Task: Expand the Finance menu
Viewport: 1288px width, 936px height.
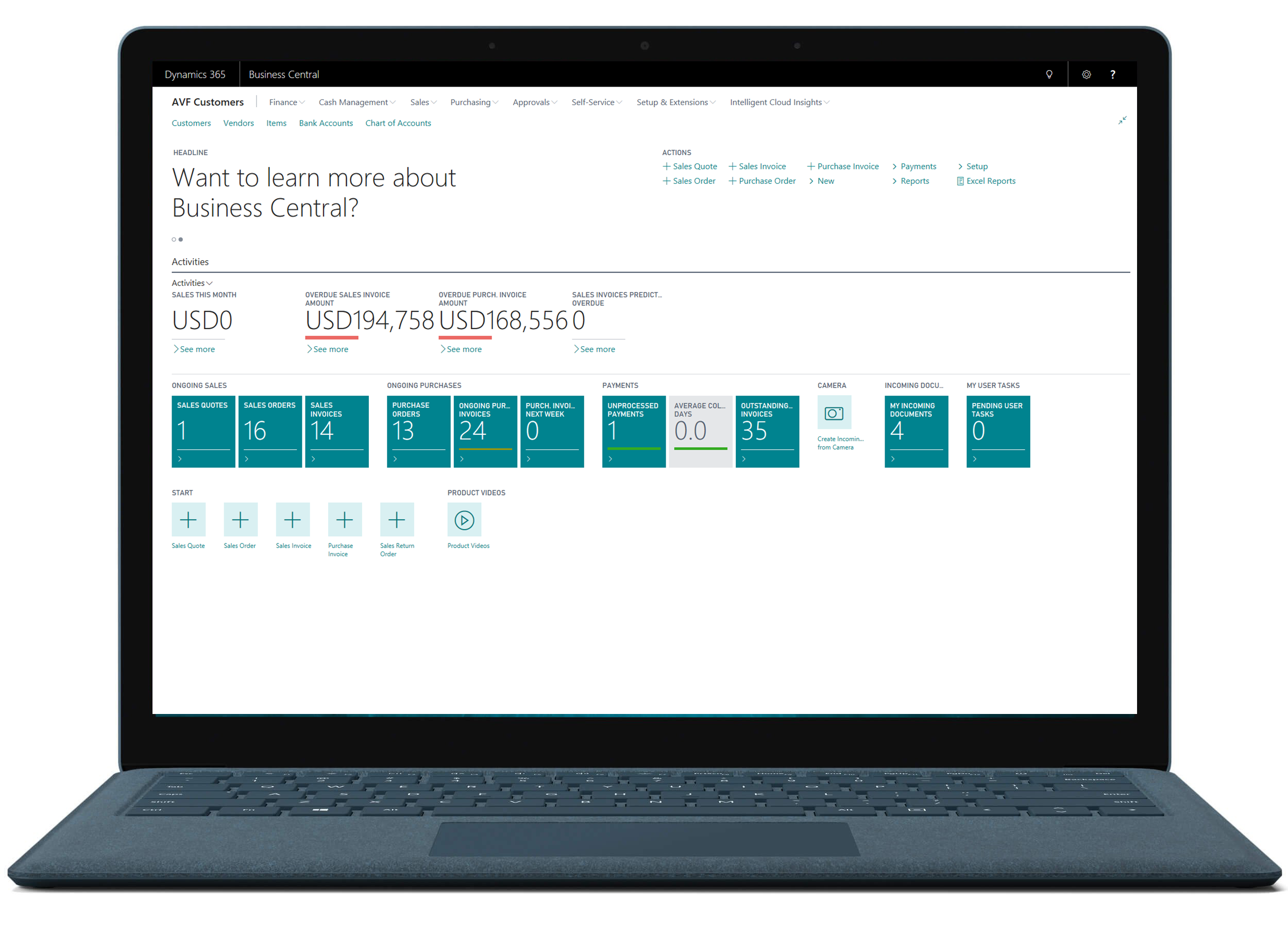Action: 287,102
